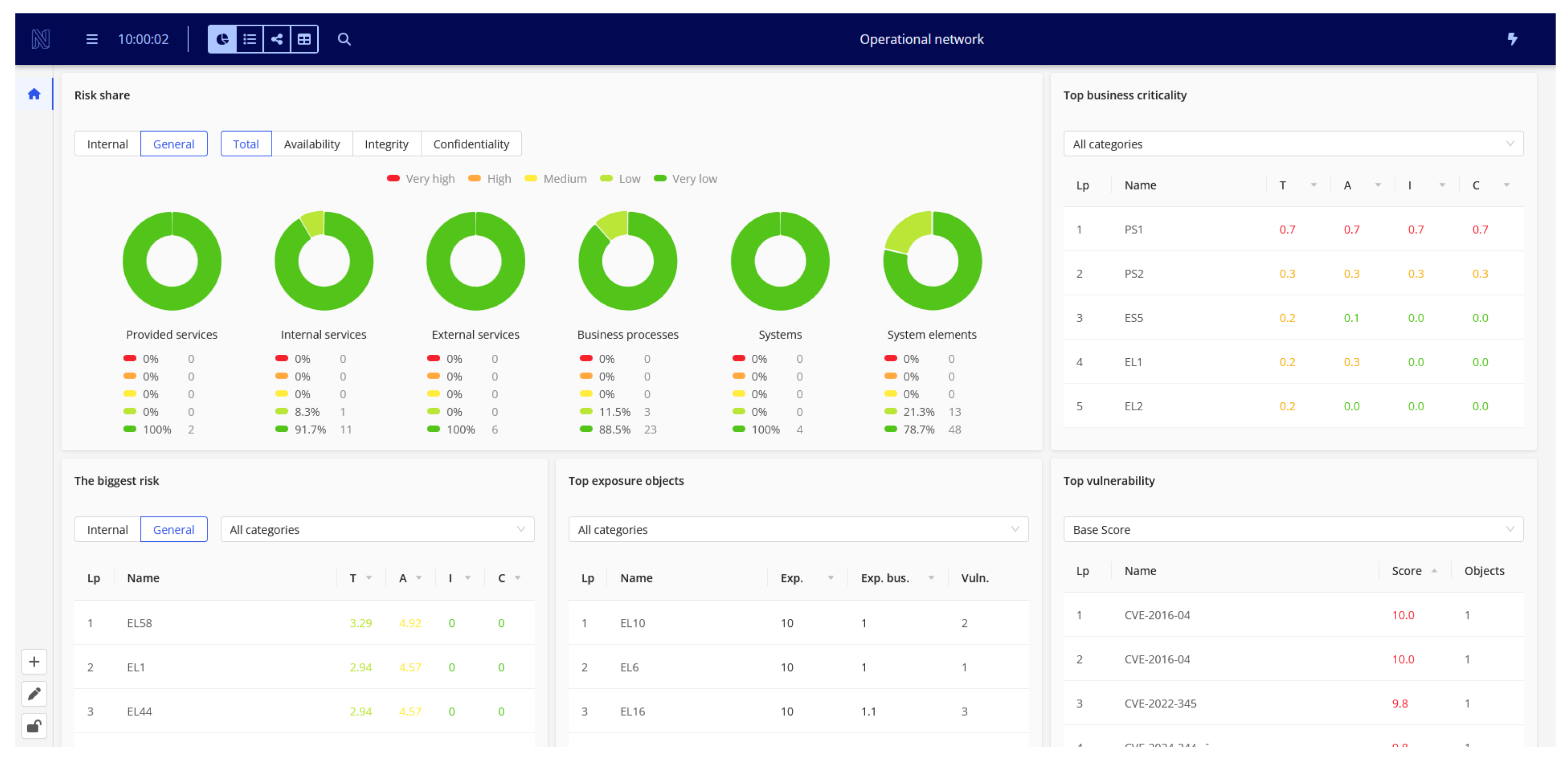The height and width of the screenshot is (760, 1568).
Task: Open the network graph share icon
Action: coord(277,40)
